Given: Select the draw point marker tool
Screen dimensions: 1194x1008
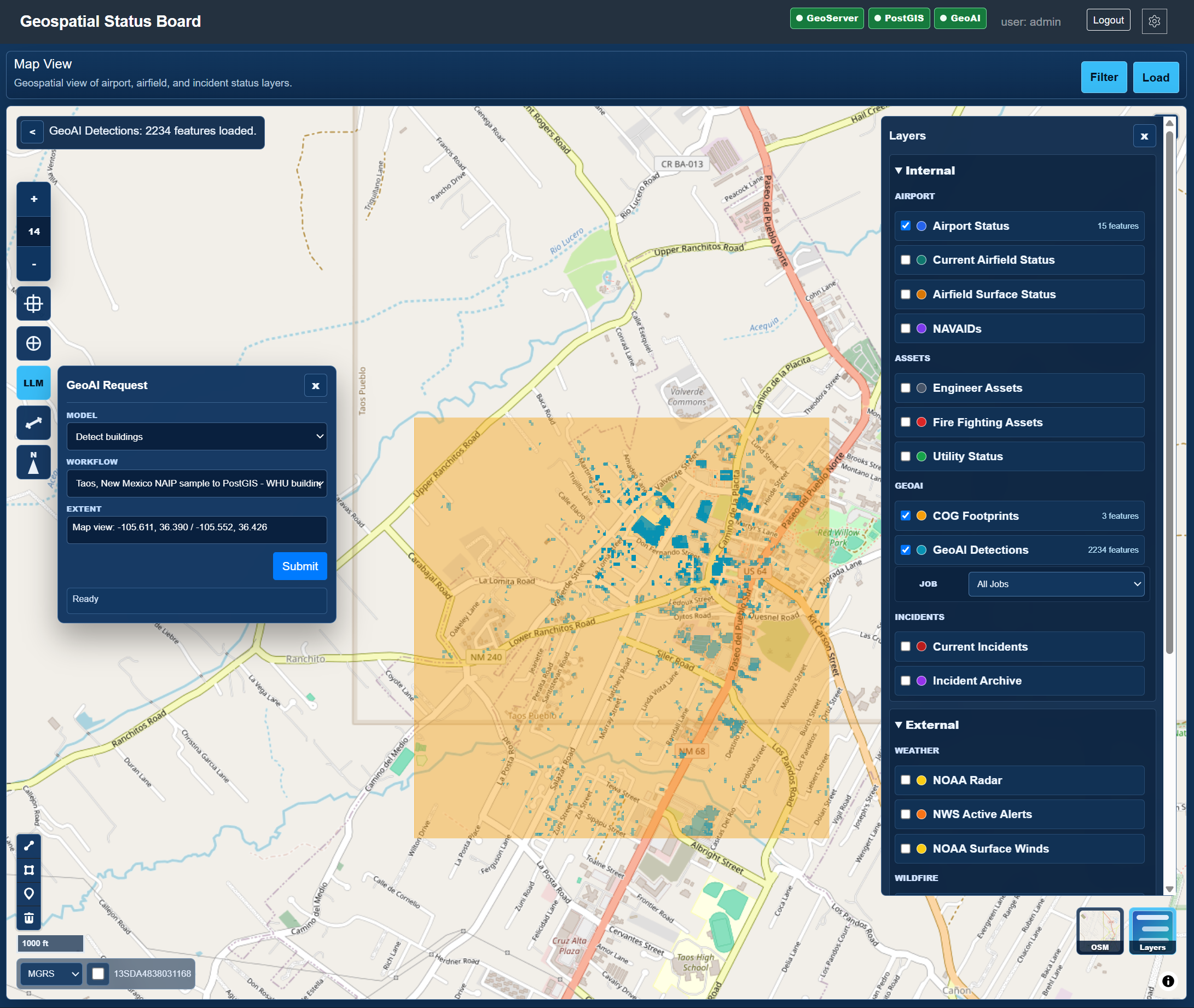Looking at the screenshot, I should 28,894.
